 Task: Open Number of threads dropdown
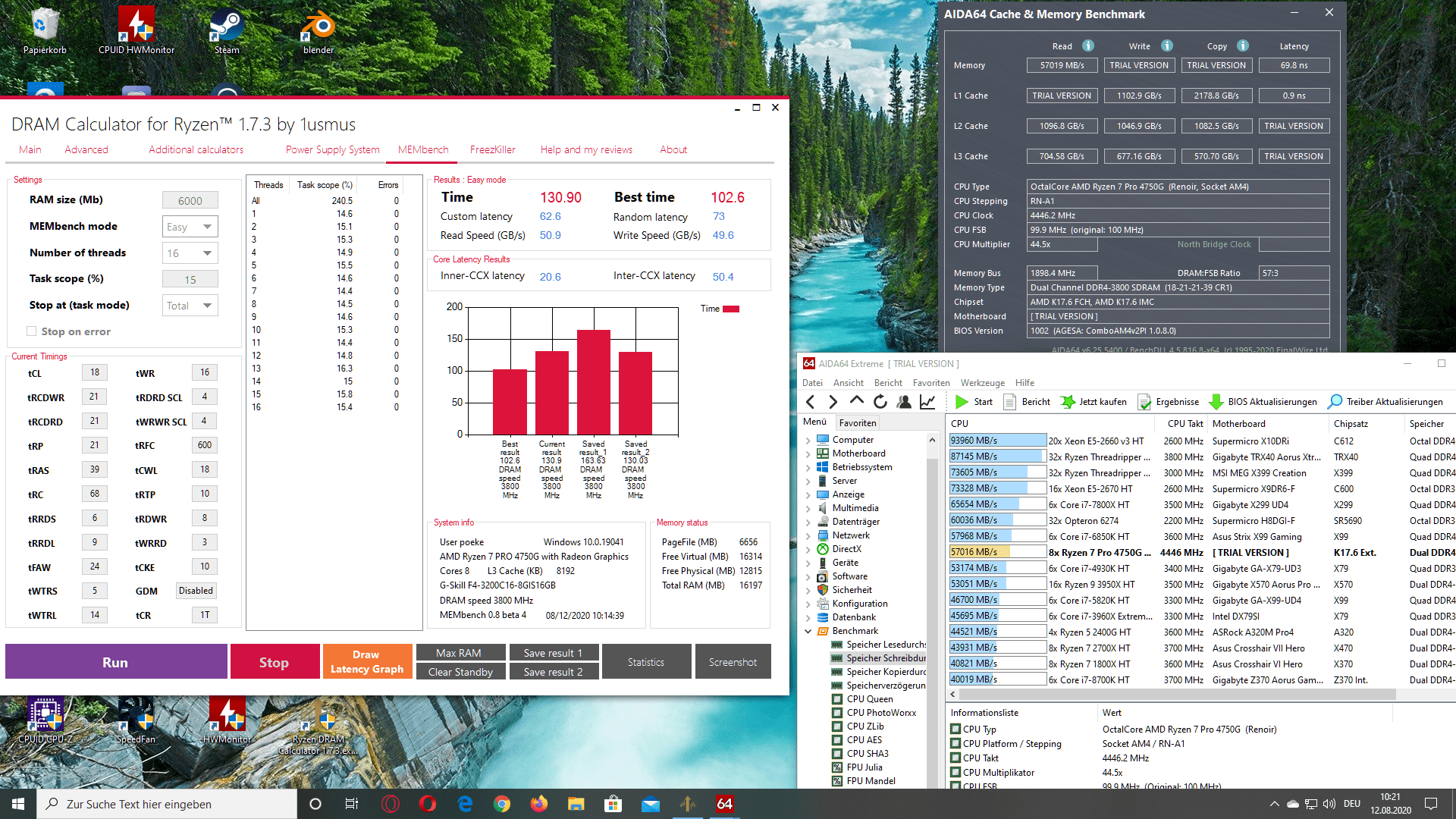tap(190, 253)
